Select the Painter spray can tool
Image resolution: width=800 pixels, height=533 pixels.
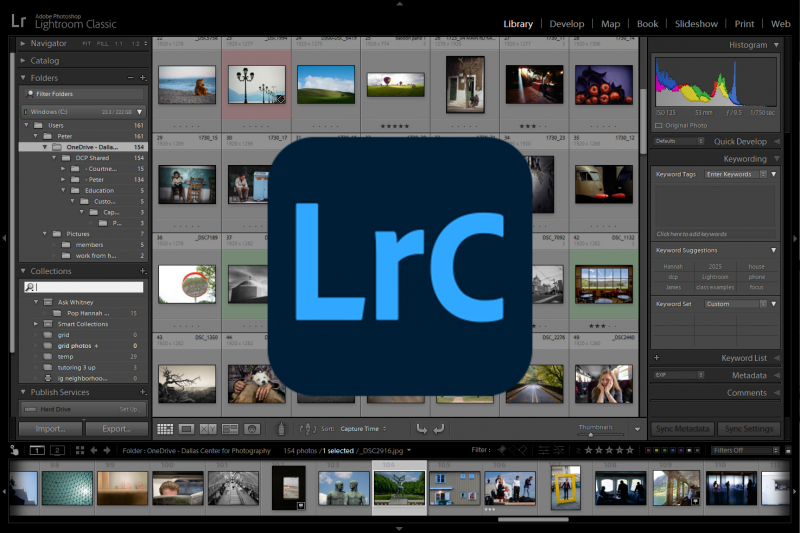click(x=281, y=429)
